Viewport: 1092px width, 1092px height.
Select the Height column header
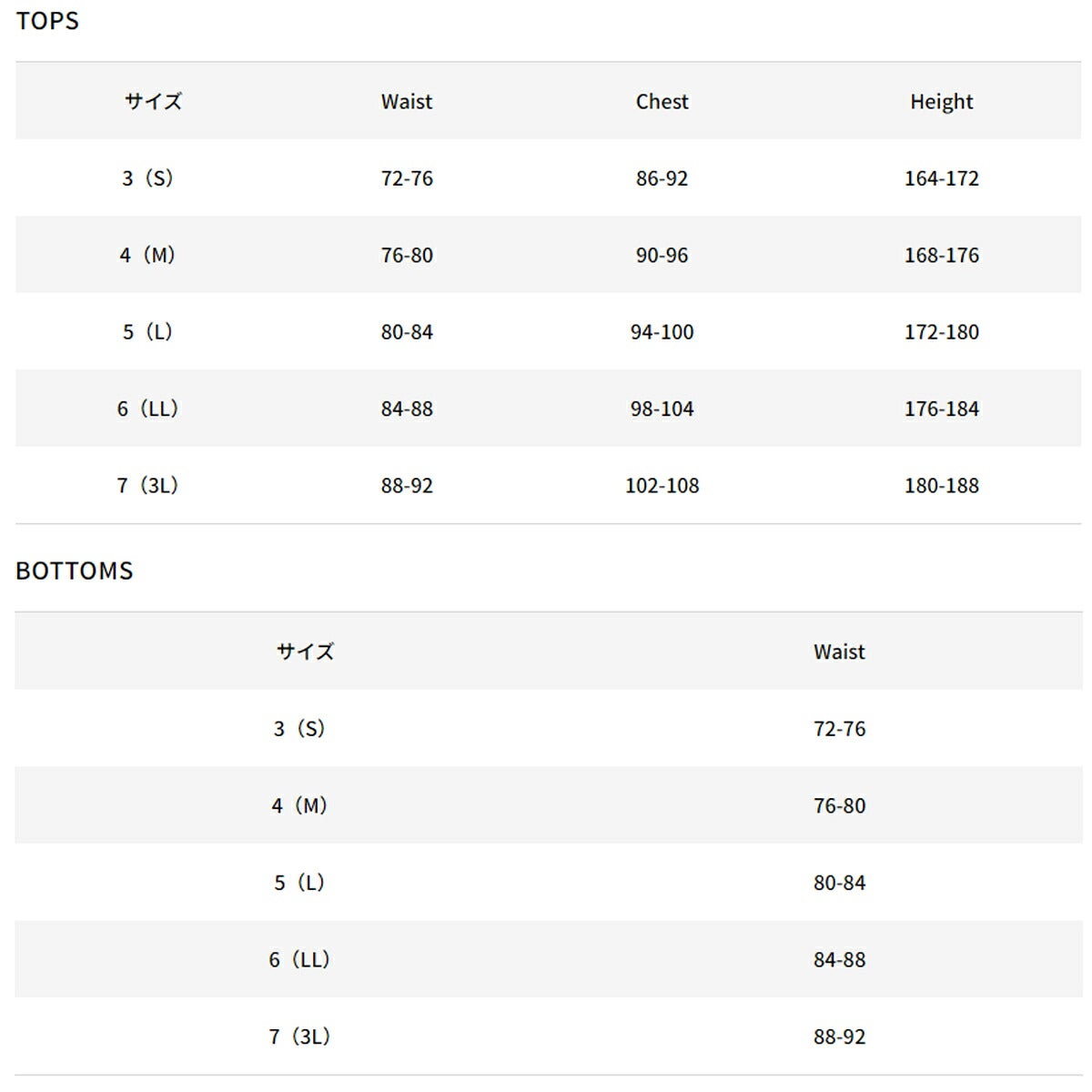click(x=941, y=102)
